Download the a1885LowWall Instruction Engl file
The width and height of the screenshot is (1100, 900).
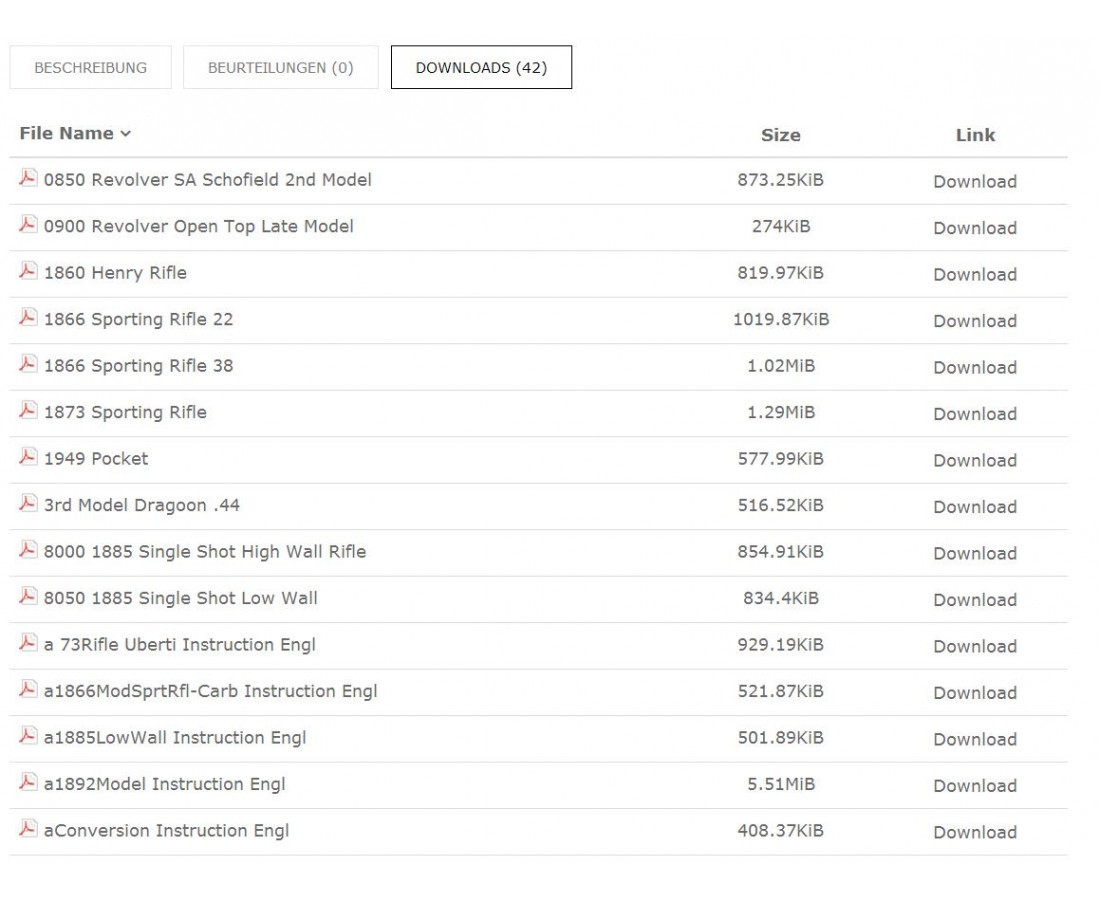[974, 739]
